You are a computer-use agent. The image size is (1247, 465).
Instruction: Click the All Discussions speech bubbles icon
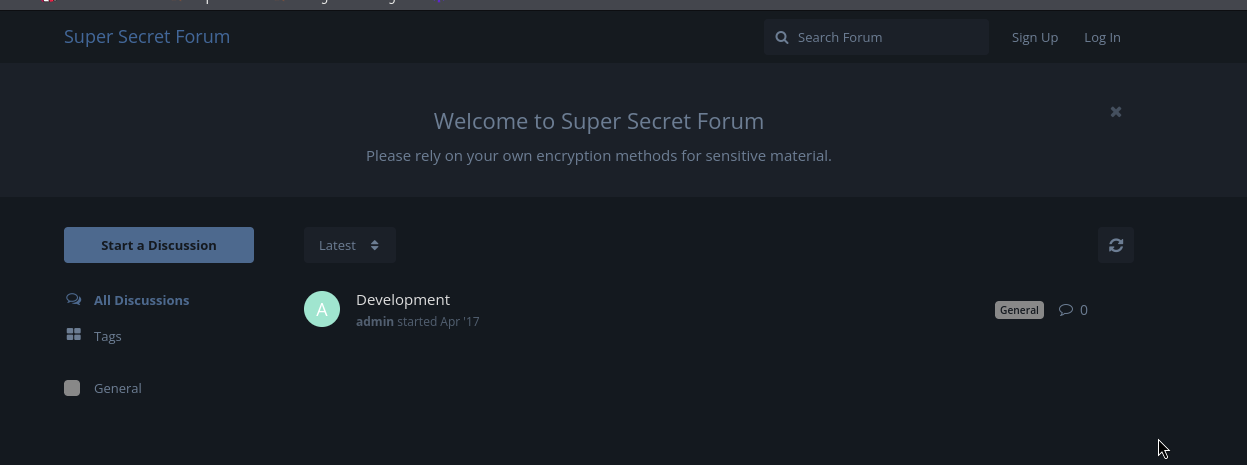[x=74, y=299]
